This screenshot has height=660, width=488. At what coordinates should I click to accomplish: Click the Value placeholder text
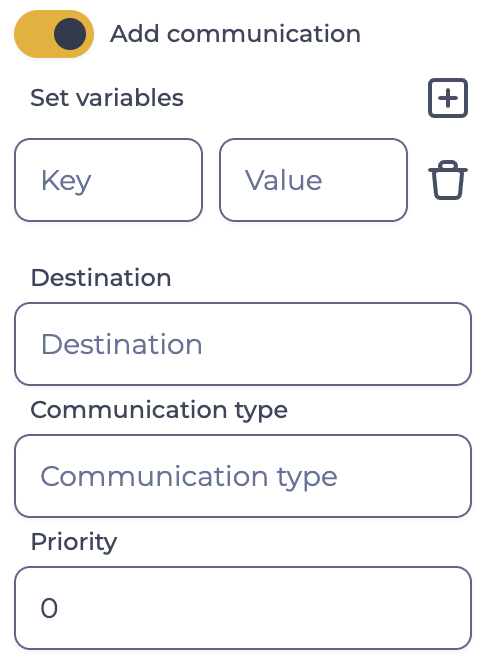tap(284, 180)
